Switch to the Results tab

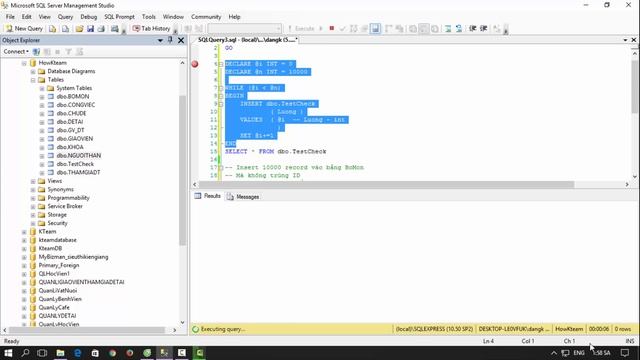pyautogui.click(x=208, y=196)
